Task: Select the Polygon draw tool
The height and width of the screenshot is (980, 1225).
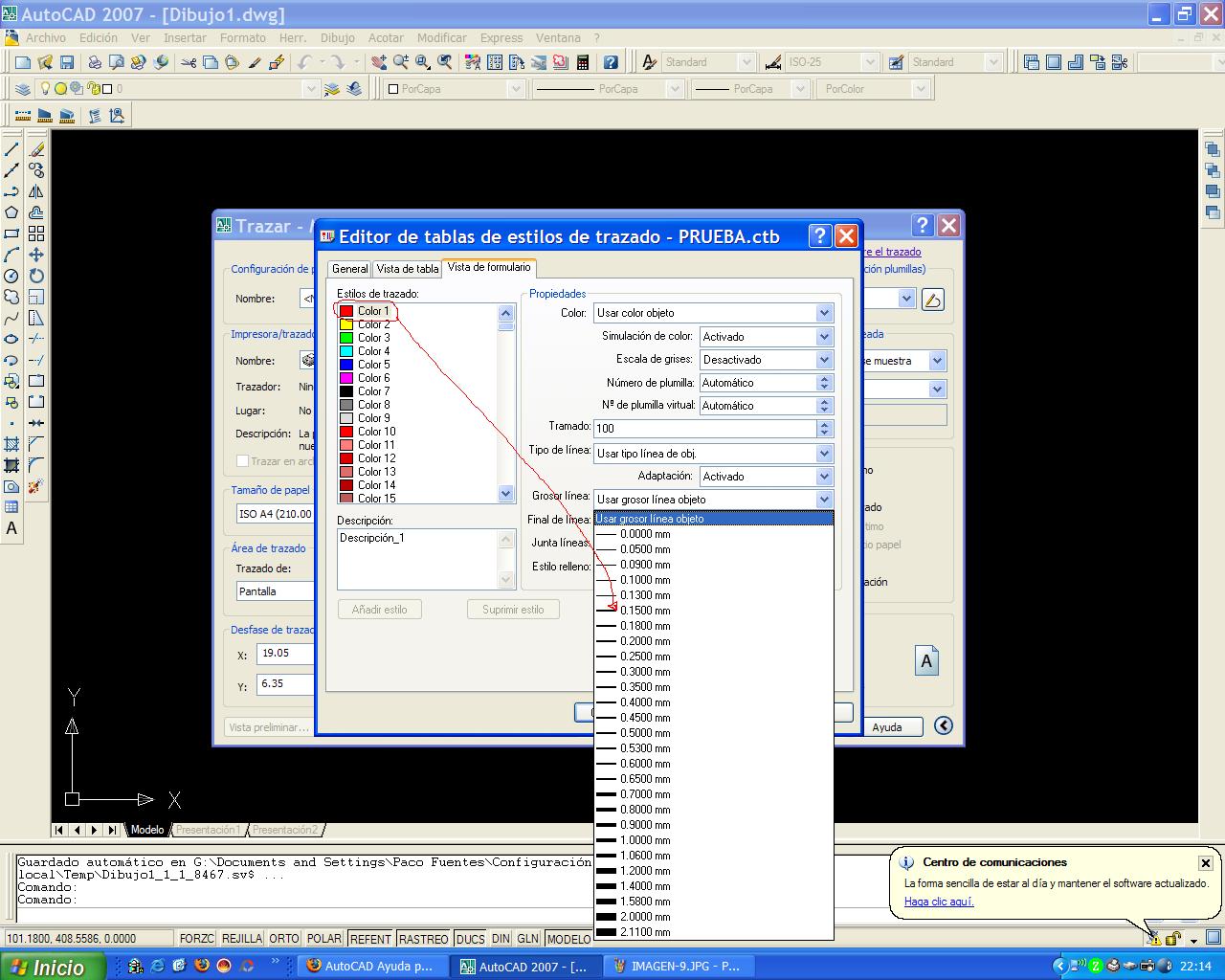Action: coord(11,212)
